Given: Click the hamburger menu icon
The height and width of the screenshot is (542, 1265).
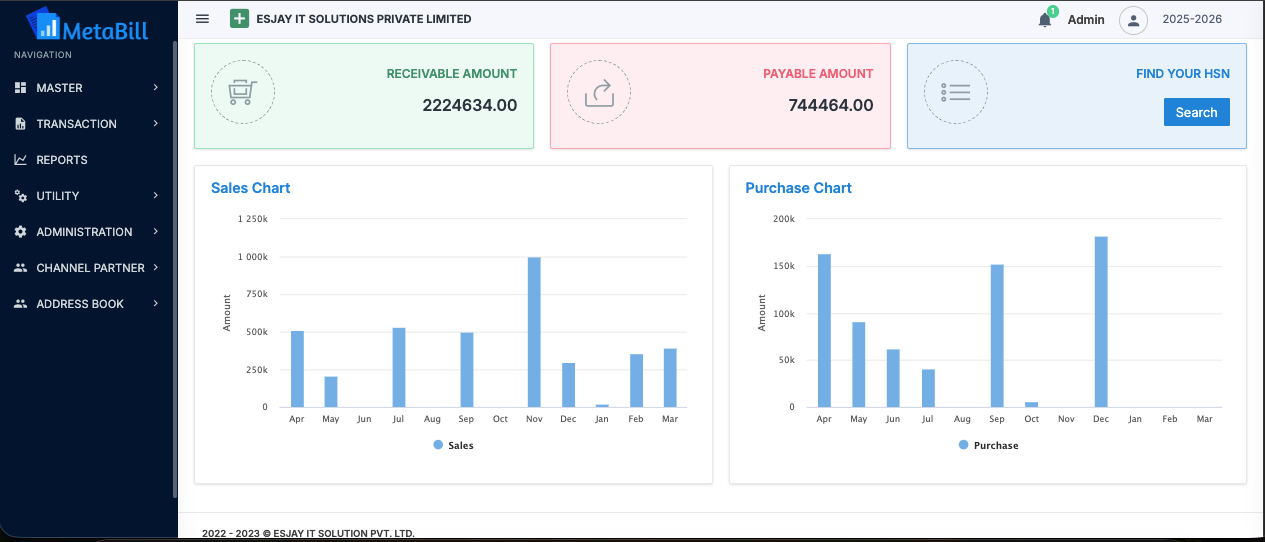Looking at the screenshot, I should (x=202, y=19).
